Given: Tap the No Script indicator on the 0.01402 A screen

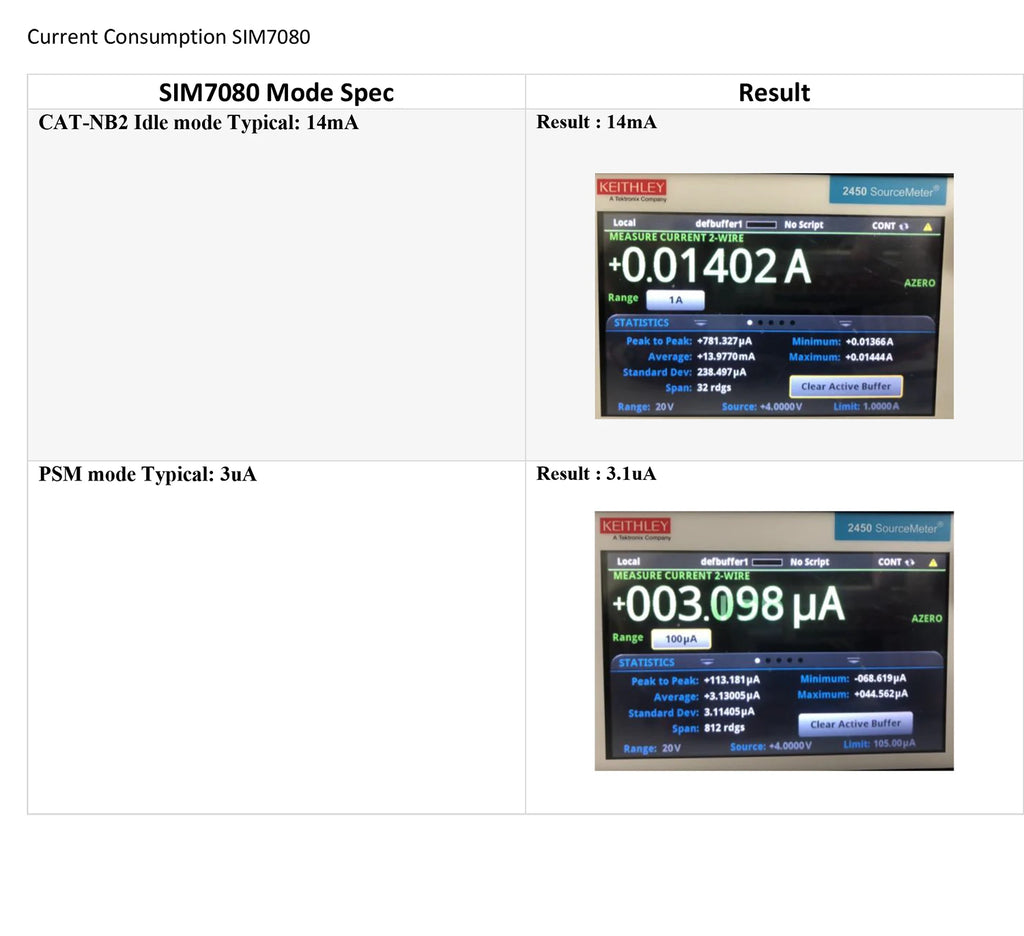Looking at the screenshot, I should click(x=803, y=225).
